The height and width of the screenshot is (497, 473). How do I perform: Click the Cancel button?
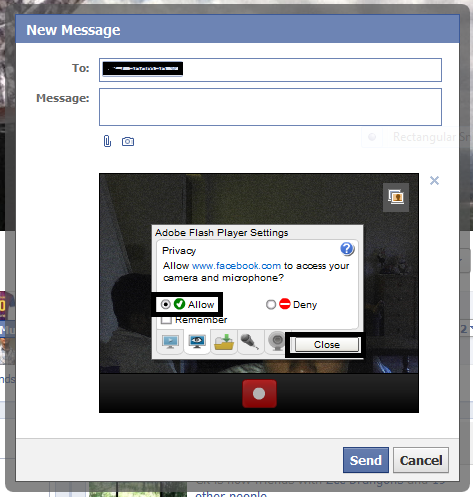[x=421, y=460]
